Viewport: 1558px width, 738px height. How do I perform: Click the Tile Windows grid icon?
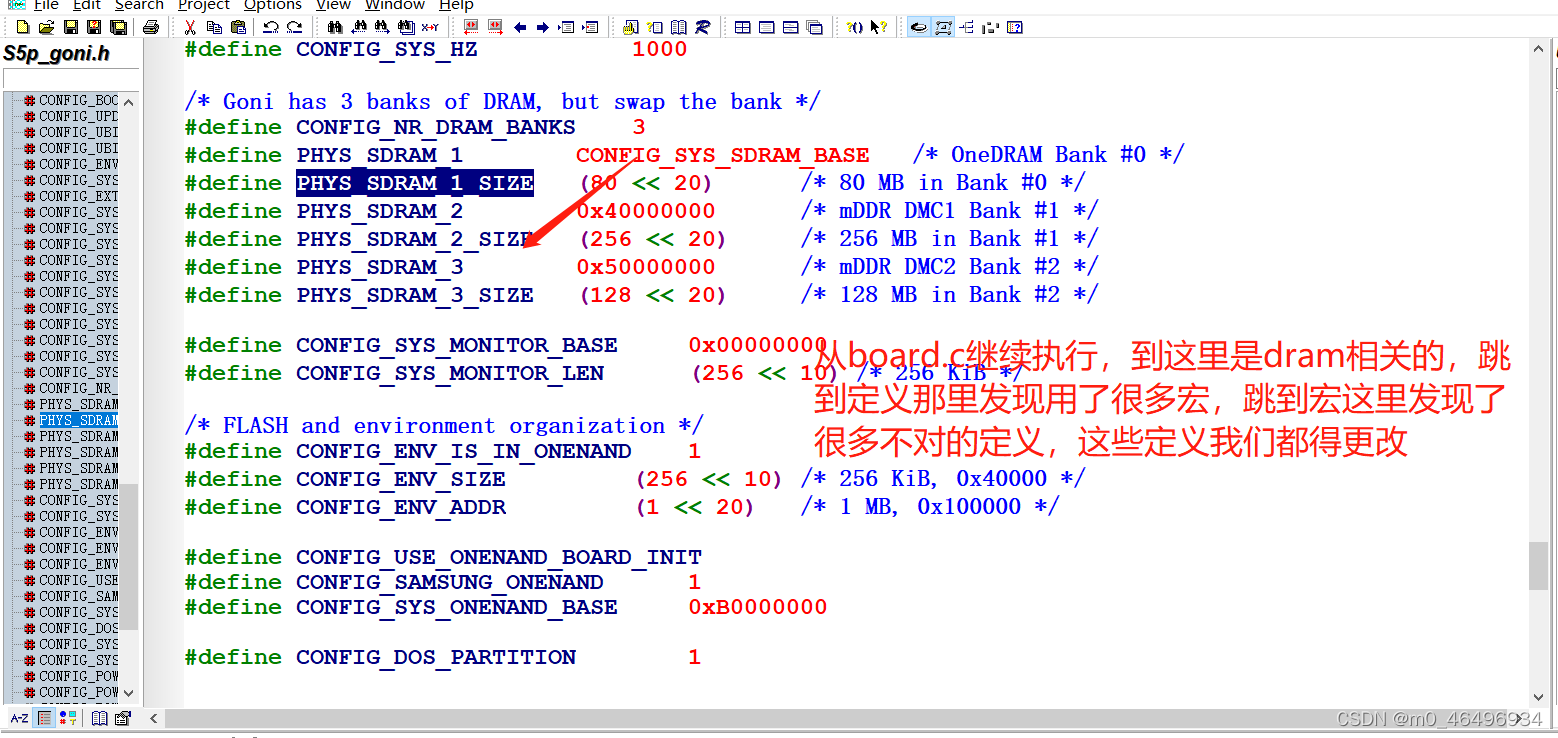(x=742, y=27)
